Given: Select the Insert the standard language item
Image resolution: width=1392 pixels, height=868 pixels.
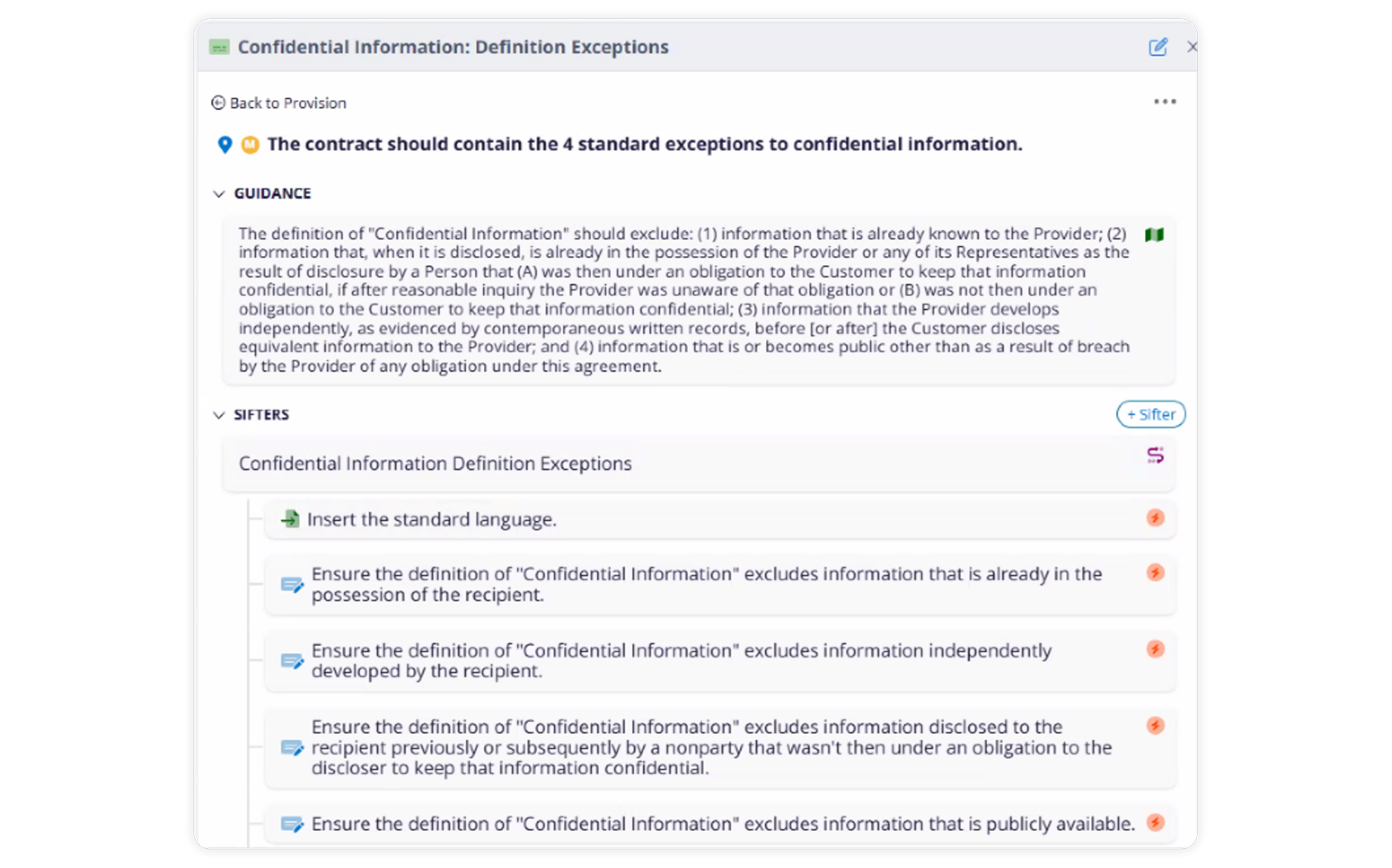Looking at the screenshot, I should coord(431,520).
